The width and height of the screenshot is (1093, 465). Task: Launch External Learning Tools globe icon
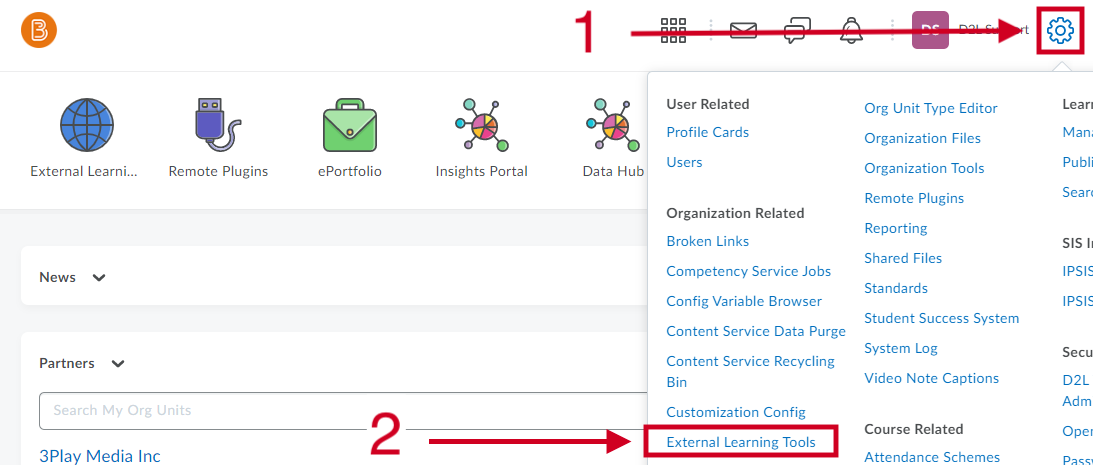86,125
